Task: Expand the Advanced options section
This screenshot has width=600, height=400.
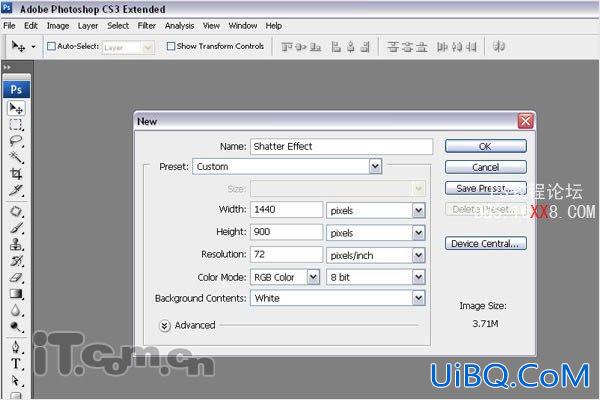Action: 165,326
